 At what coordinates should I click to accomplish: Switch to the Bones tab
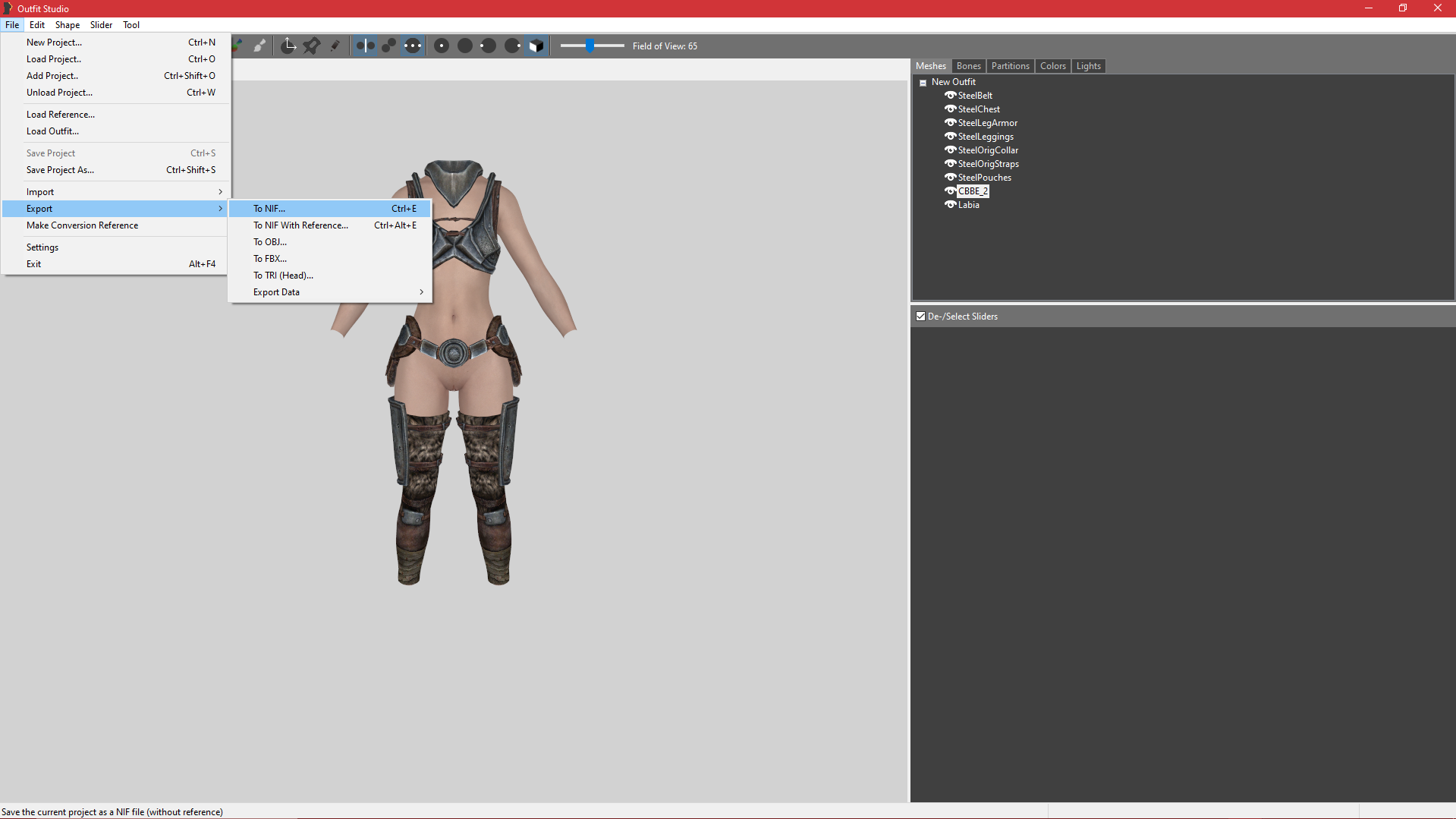click(x=968, y=66)
